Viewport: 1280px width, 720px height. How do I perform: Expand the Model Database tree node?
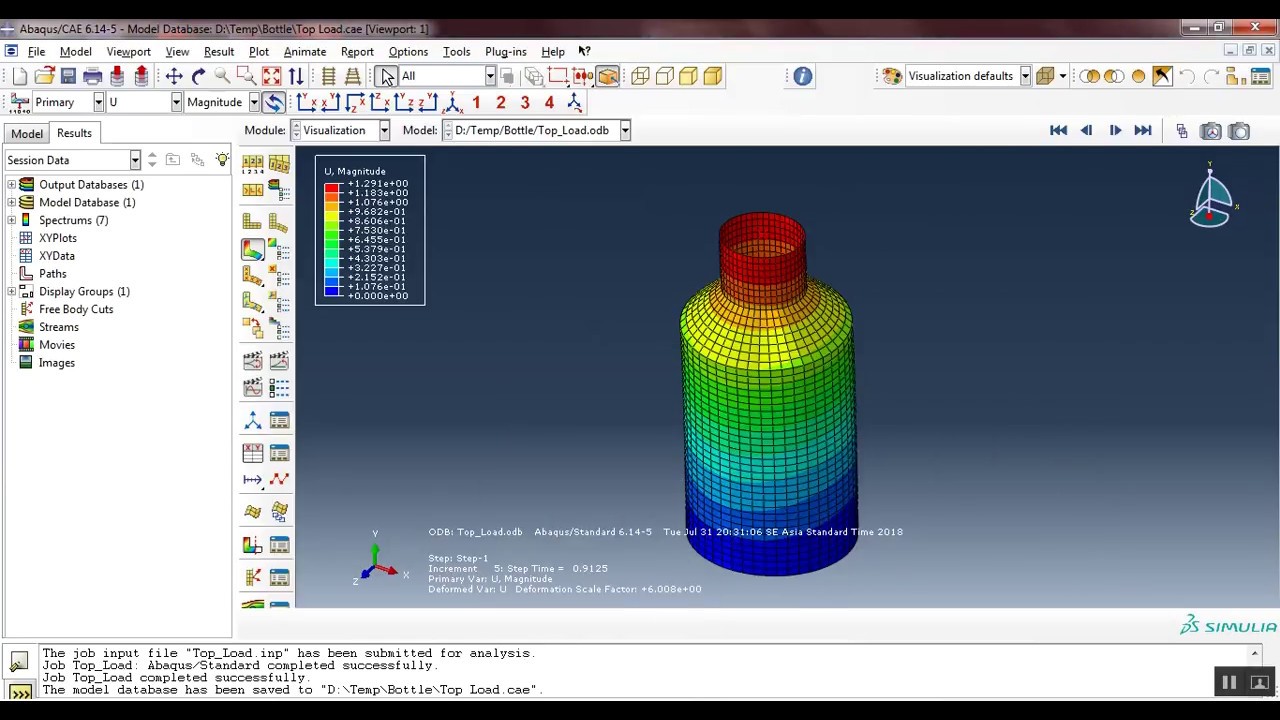pyautogui.click(x=11, y=203)
